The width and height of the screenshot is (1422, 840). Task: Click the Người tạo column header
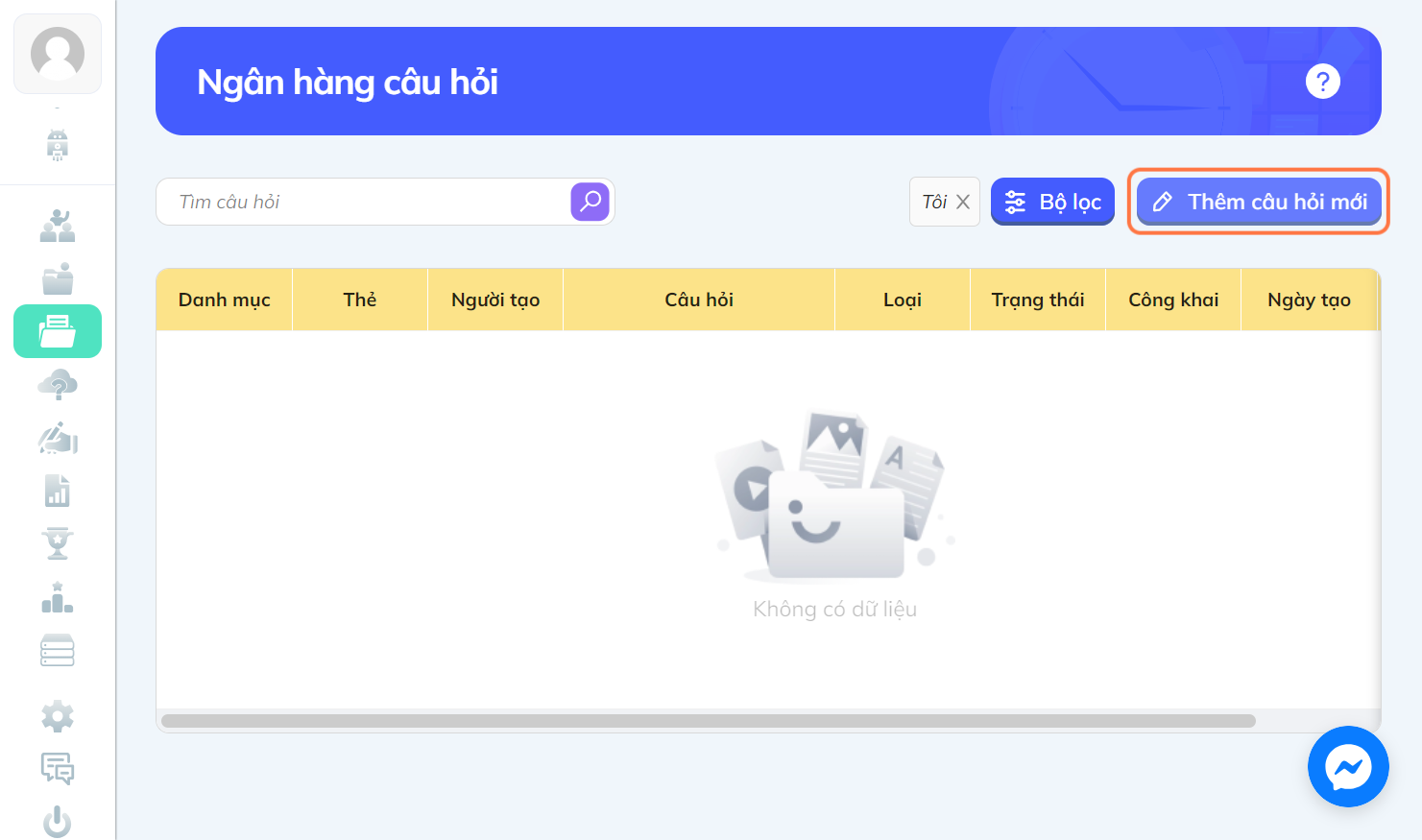tap(495, 300)
